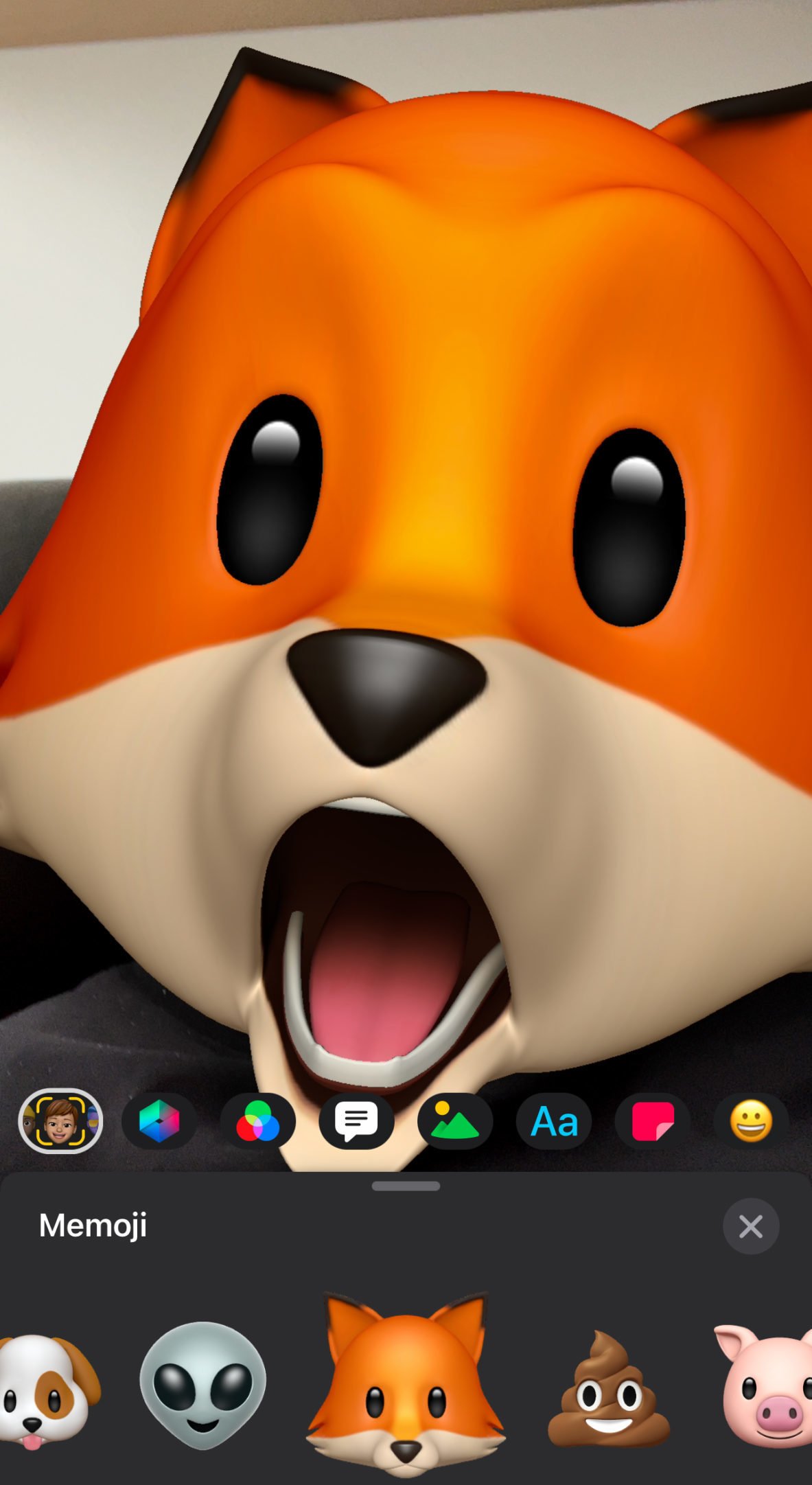This screenshot has width=812, height=1485.
Task: Open the Shapes effect with mountain icon
Action: [455, 1121]
